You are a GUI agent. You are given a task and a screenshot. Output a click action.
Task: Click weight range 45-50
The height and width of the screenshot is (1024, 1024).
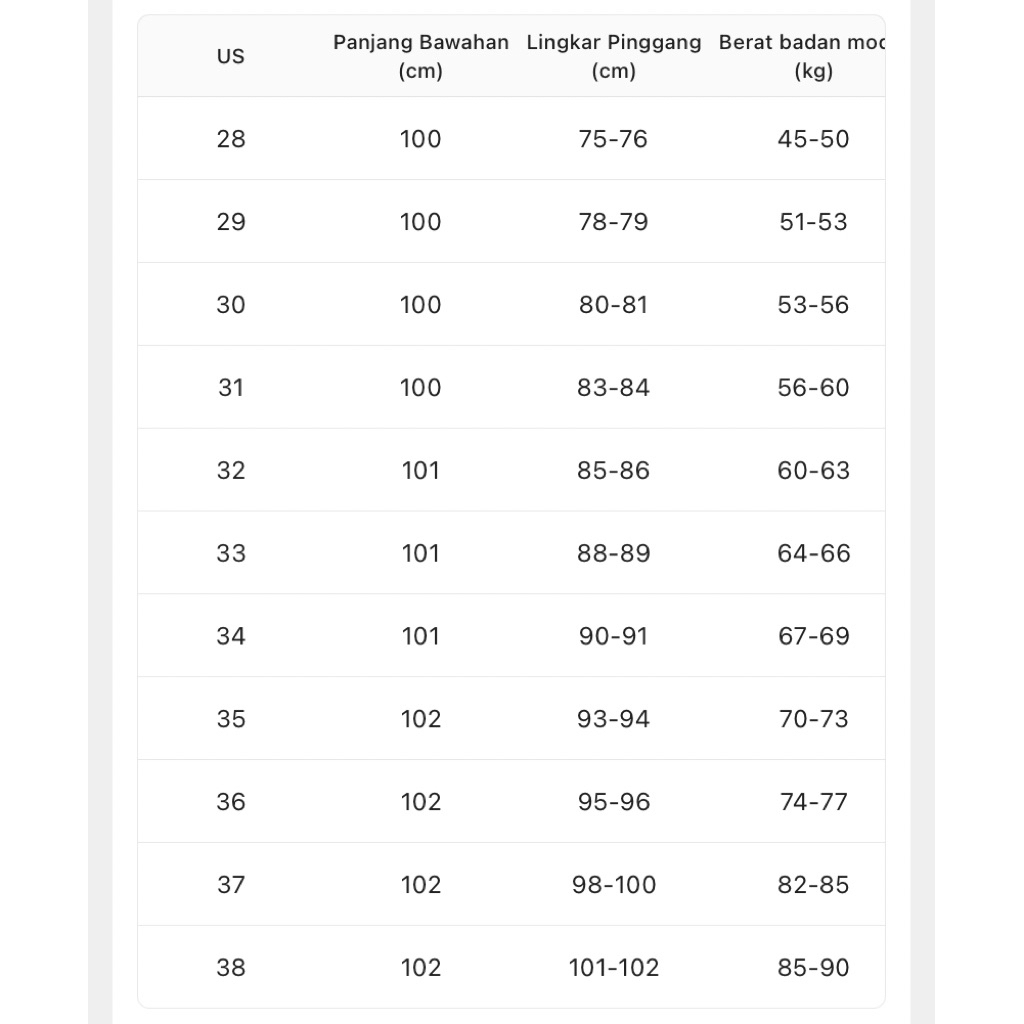(x=813, y=139)
